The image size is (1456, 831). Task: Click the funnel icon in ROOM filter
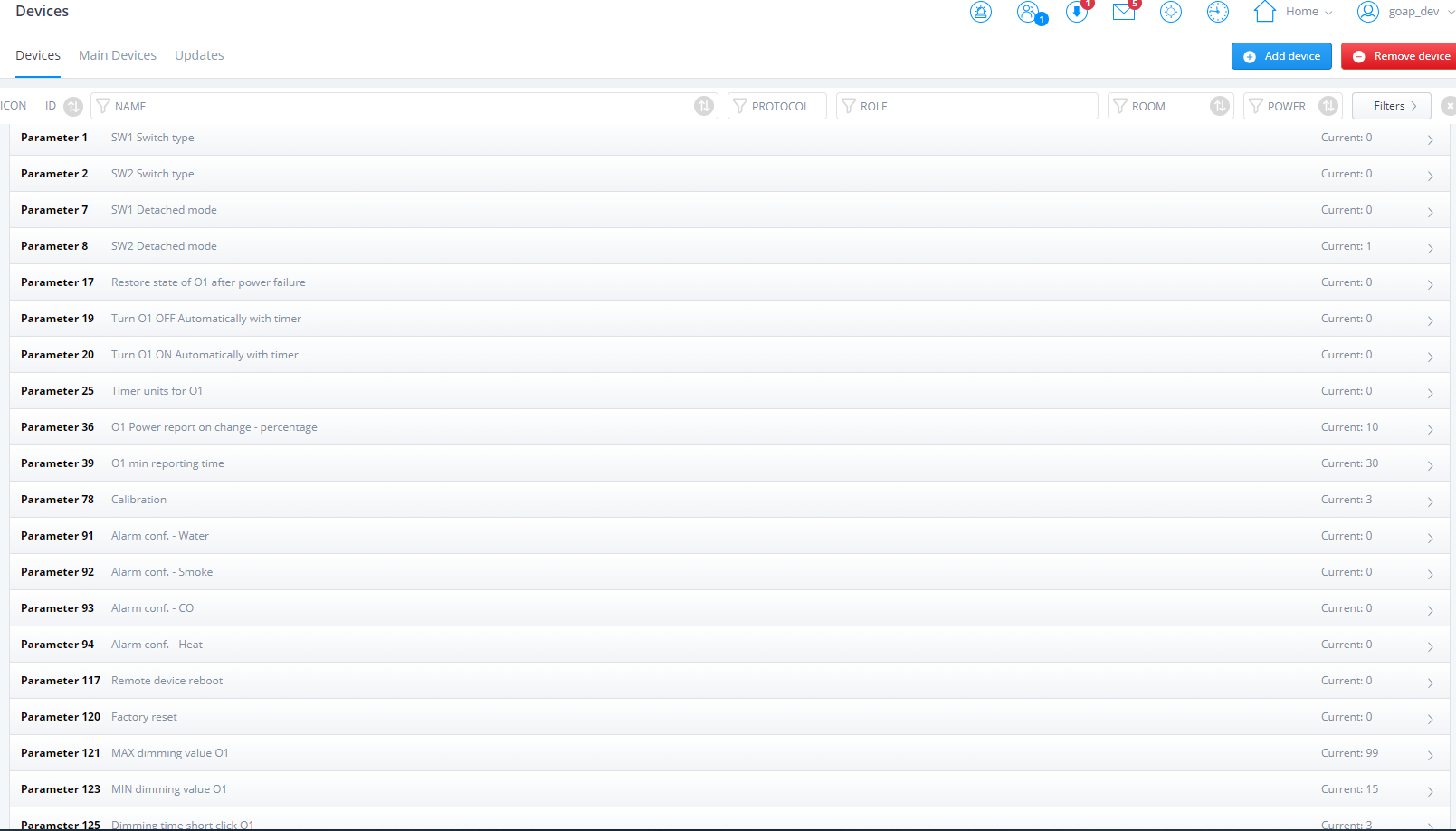(1120, 106)
